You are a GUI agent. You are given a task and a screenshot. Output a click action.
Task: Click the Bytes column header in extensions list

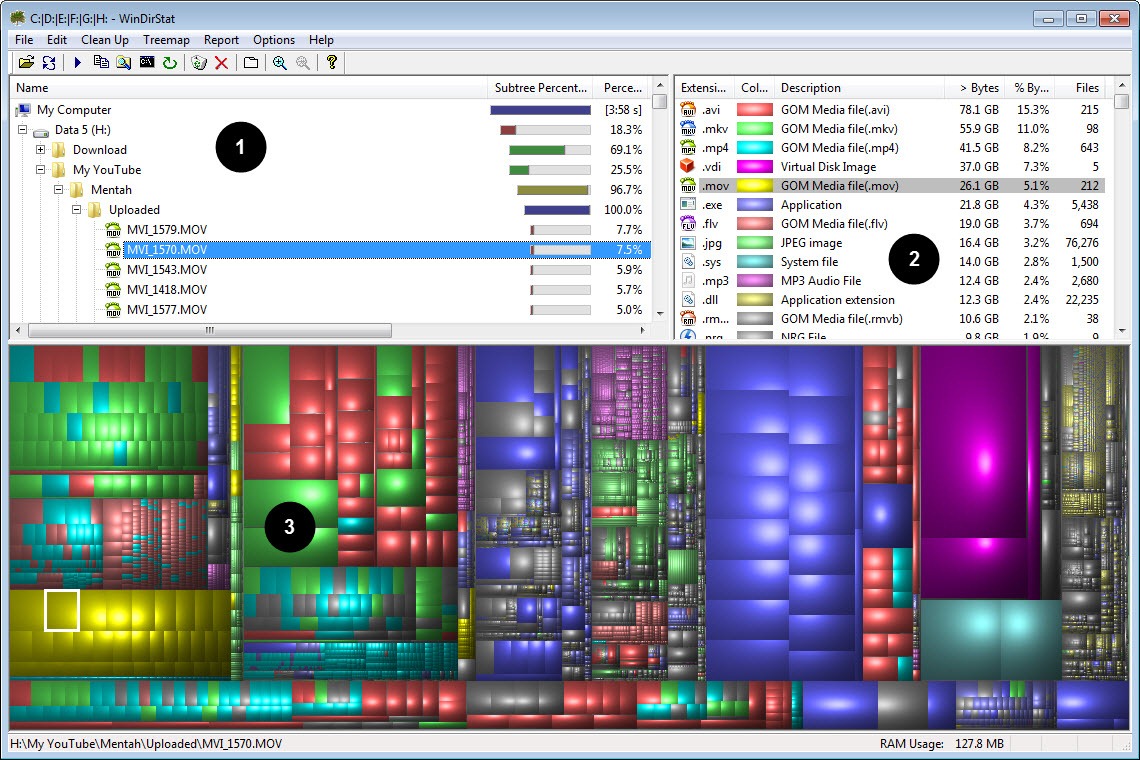(978, 88)
